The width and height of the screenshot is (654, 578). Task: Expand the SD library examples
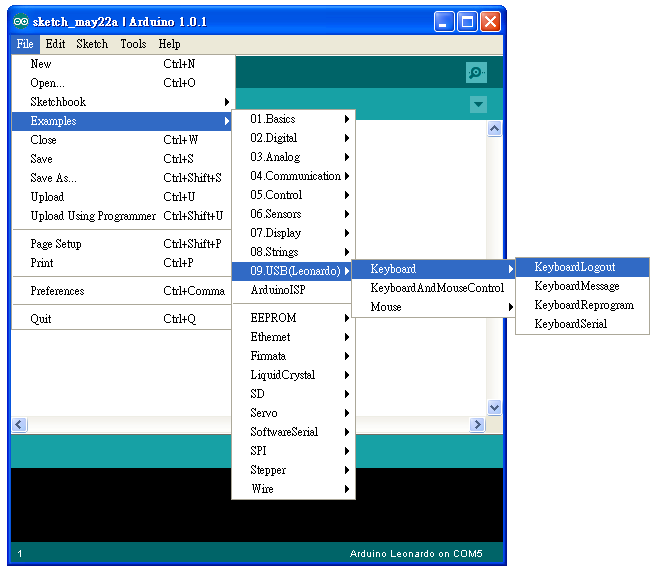tap(294, 394)
